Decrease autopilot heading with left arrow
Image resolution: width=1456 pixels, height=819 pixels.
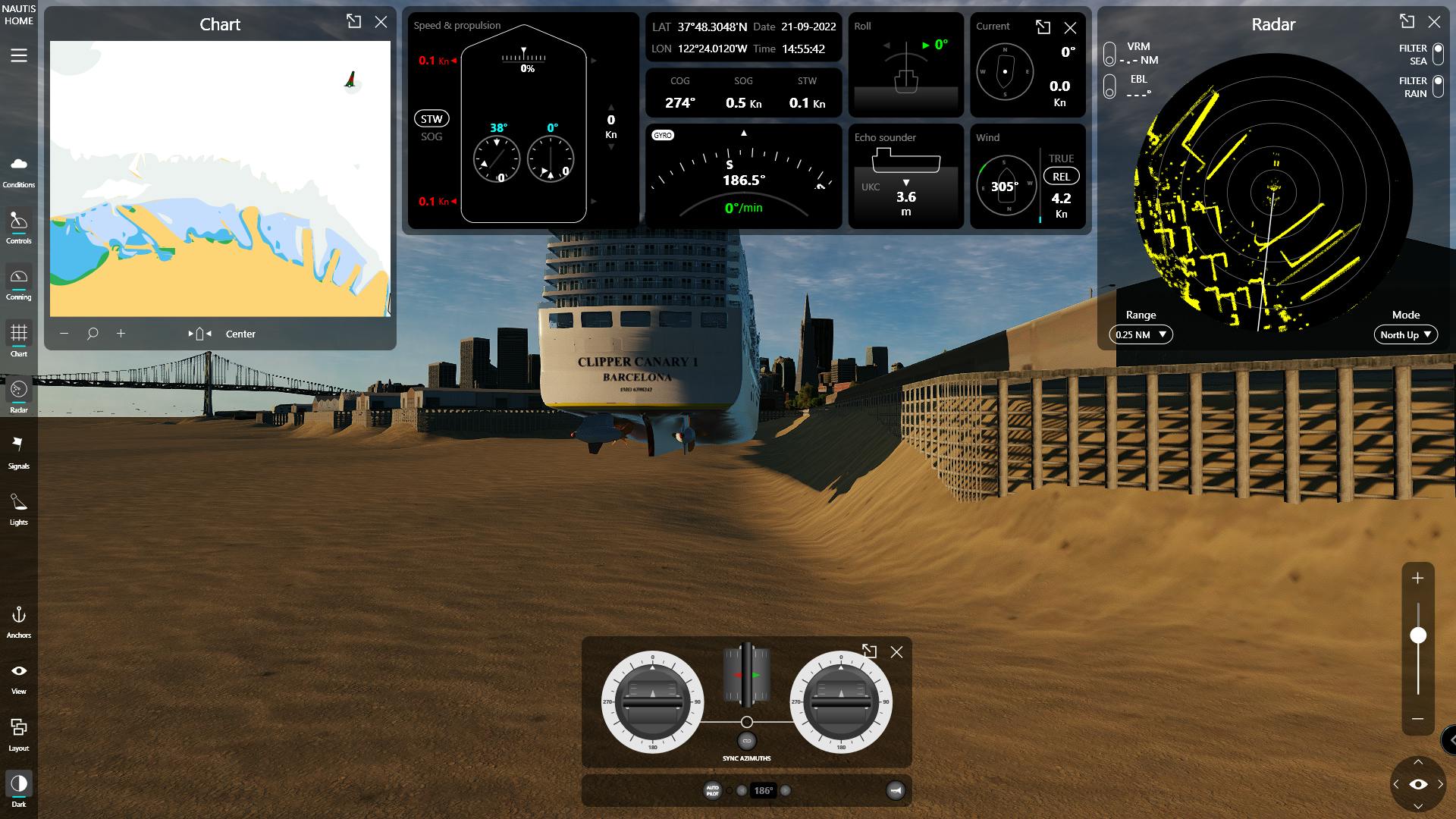point(742,790)
